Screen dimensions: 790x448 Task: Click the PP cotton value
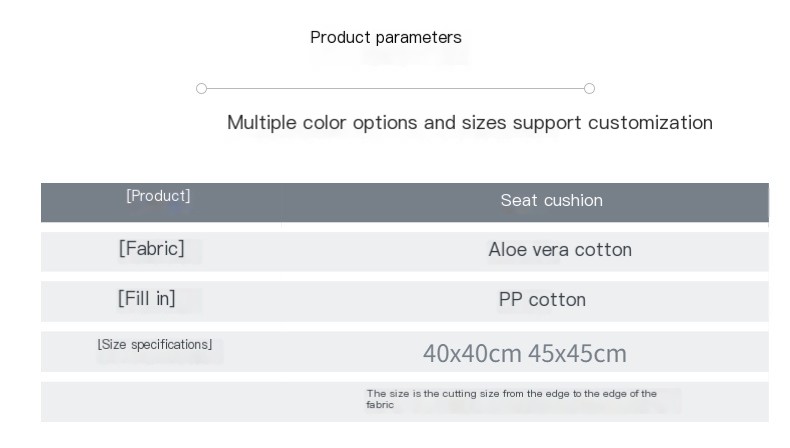tap(542, 299)
